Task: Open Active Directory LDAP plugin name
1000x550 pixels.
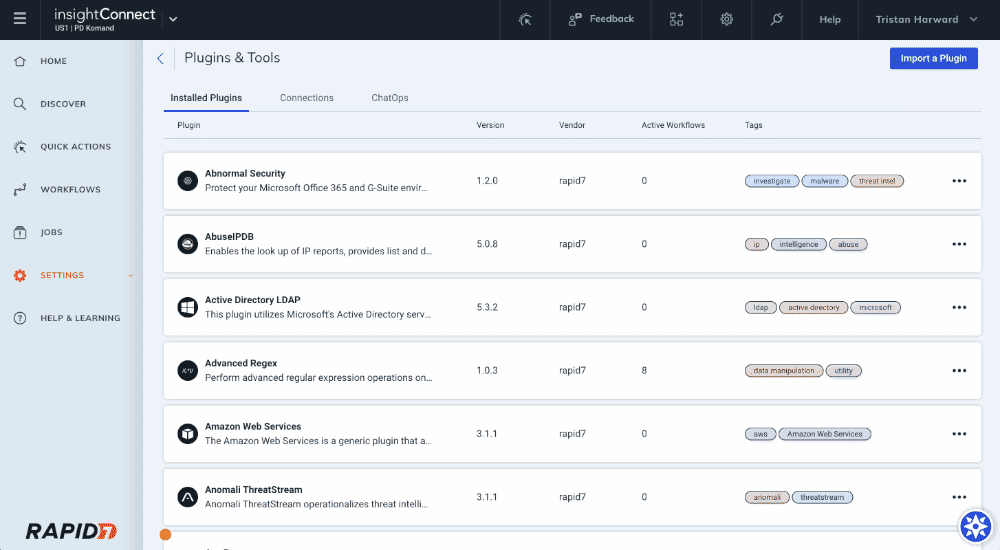Action: pos(253,300)
